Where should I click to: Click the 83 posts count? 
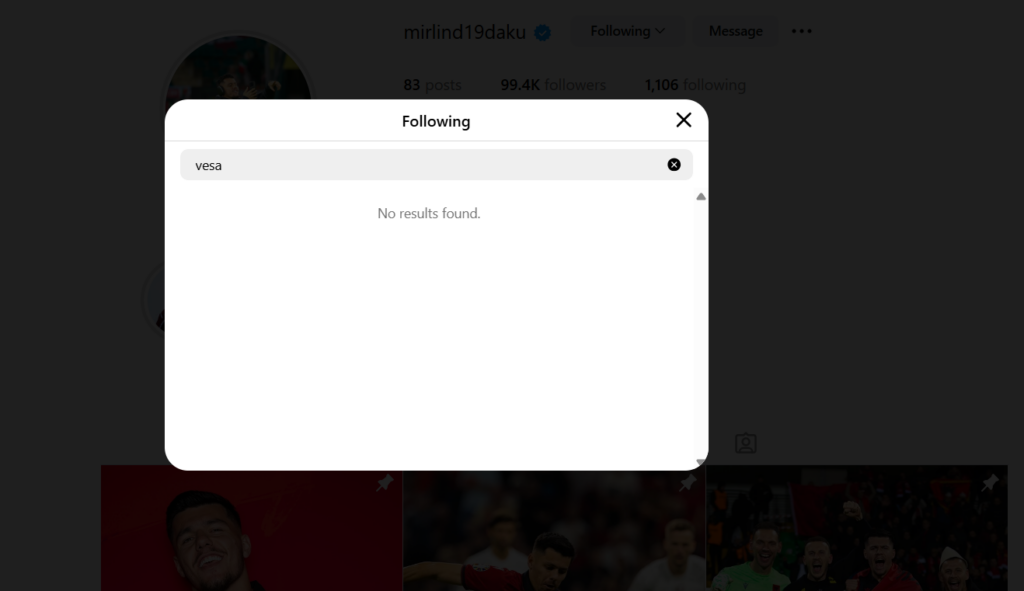tap(432, 86)
